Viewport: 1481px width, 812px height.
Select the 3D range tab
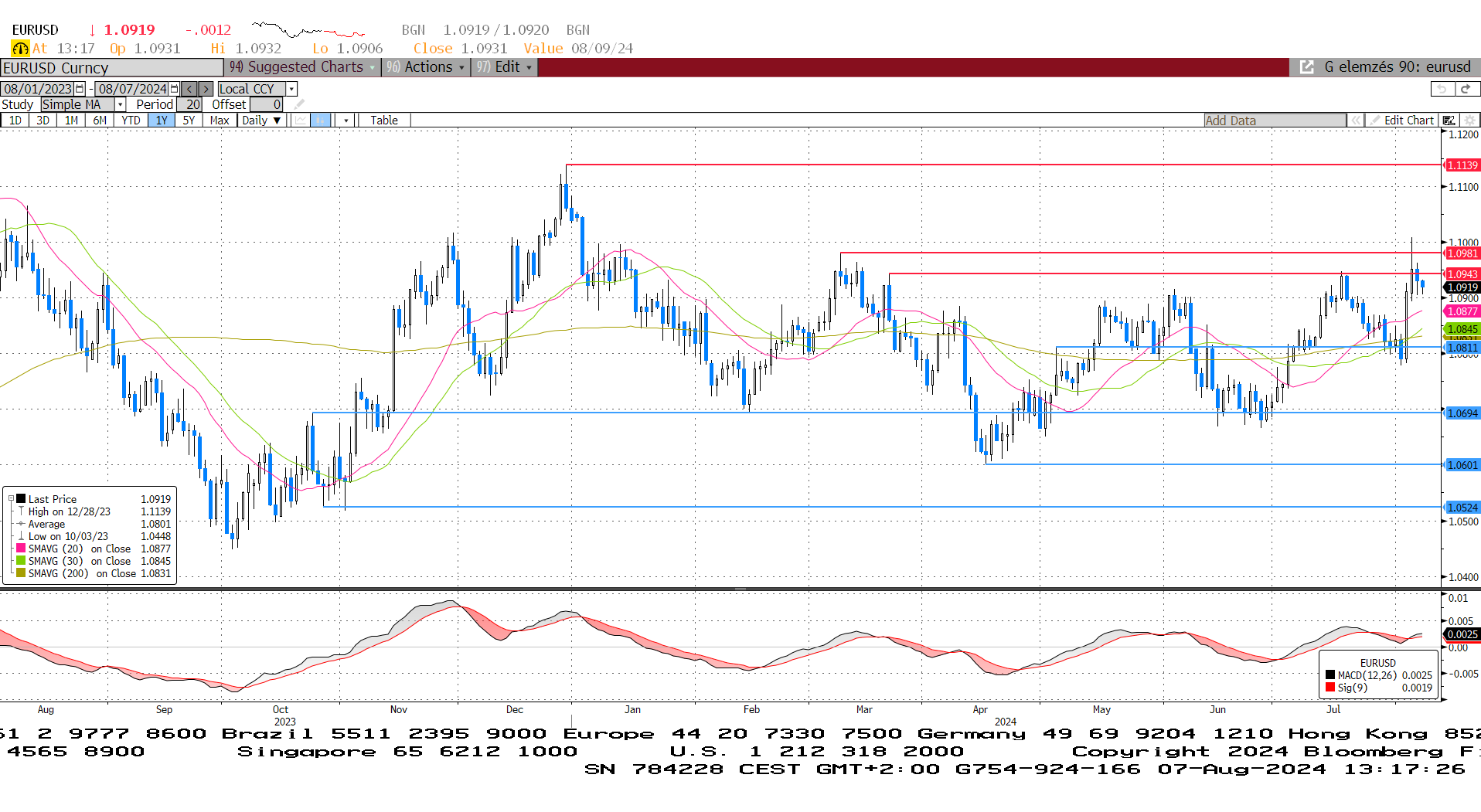coord(43,121)
